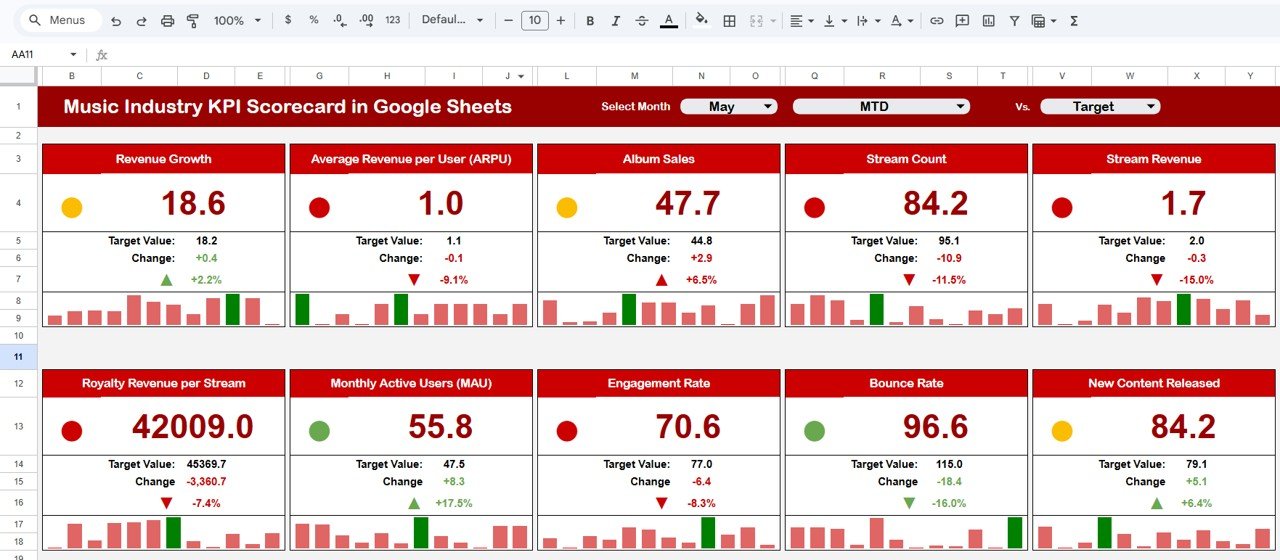This screenshot has height=560, width=1280.
Task: Increase font size with plus button
Action: tap(560, 21)
